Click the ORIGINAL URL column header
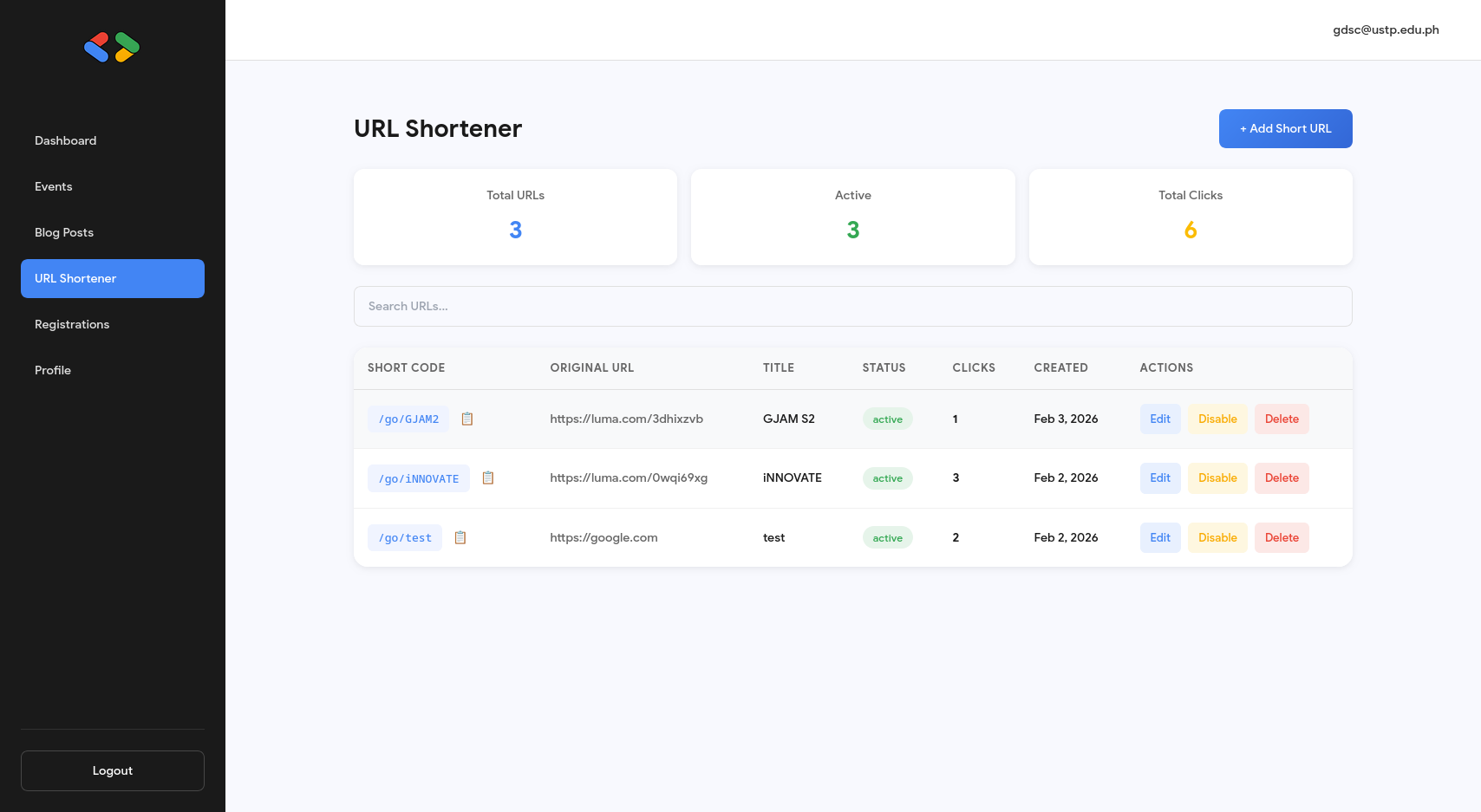Viewport: 1481px width, 812px height. point(592,367)
